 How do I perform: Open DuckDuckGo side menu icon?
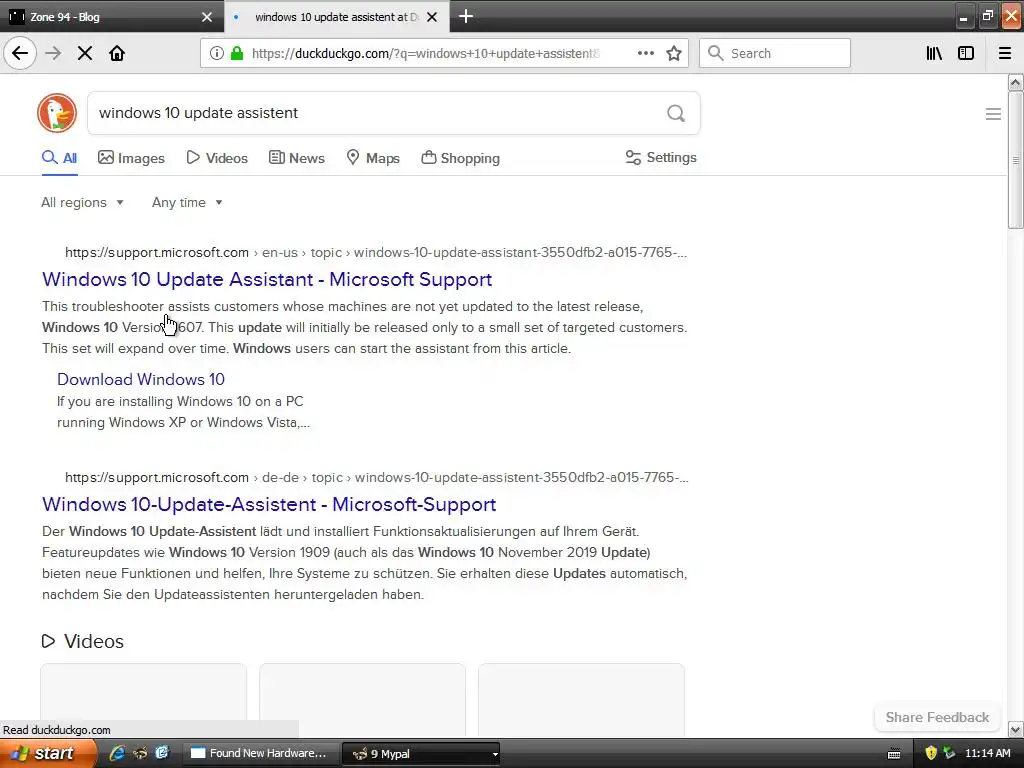pyautogui.click(x=993, y=114)
